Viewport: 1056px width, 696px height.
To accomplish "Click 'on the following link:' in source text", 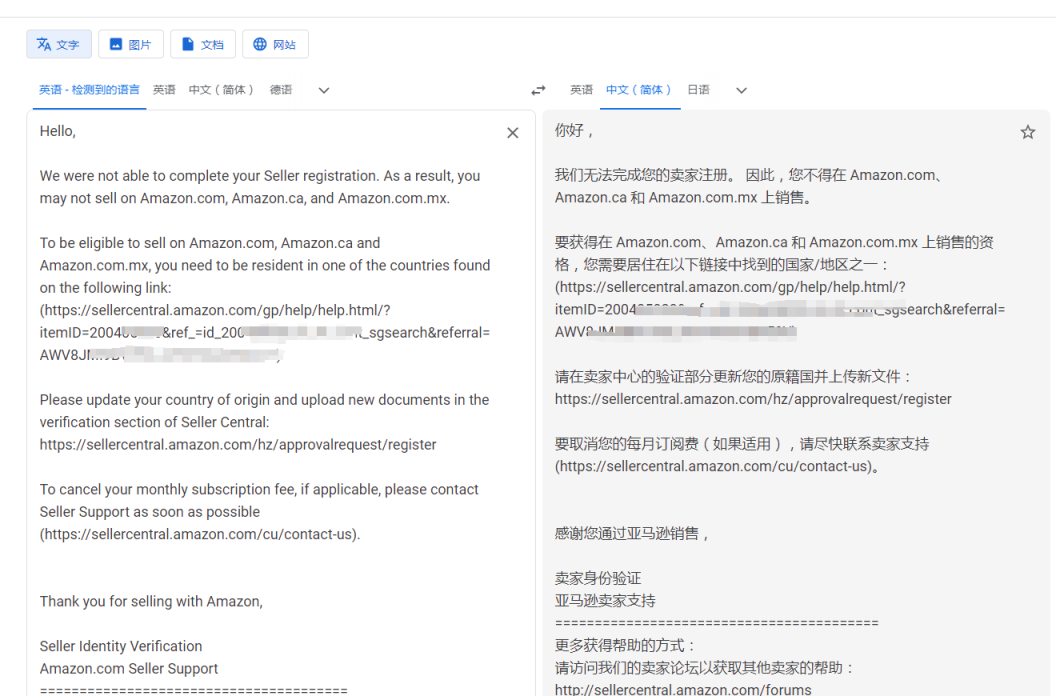I will (x=106, y=288).
